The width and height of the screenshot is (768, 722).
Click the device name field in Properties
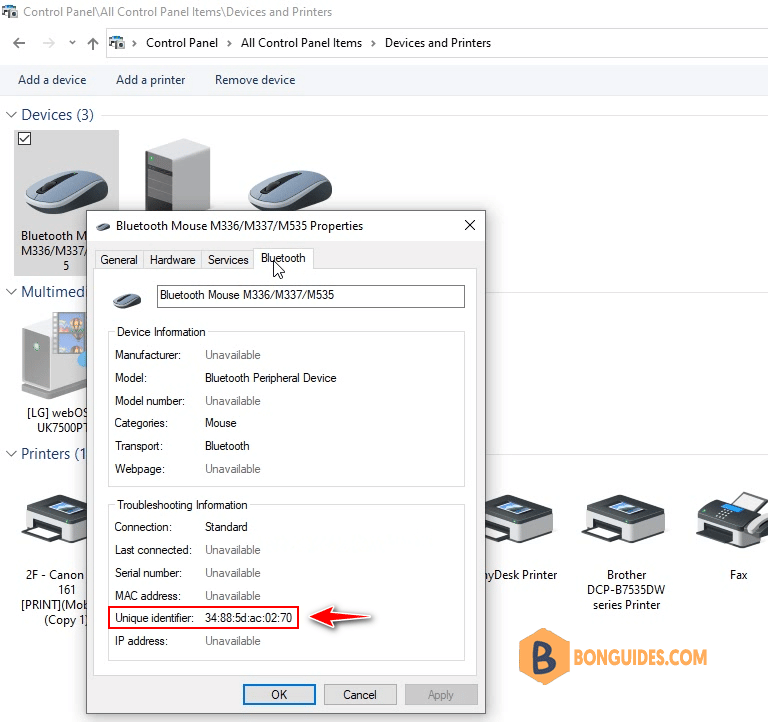pyautogui.click(x=311, y=296)
